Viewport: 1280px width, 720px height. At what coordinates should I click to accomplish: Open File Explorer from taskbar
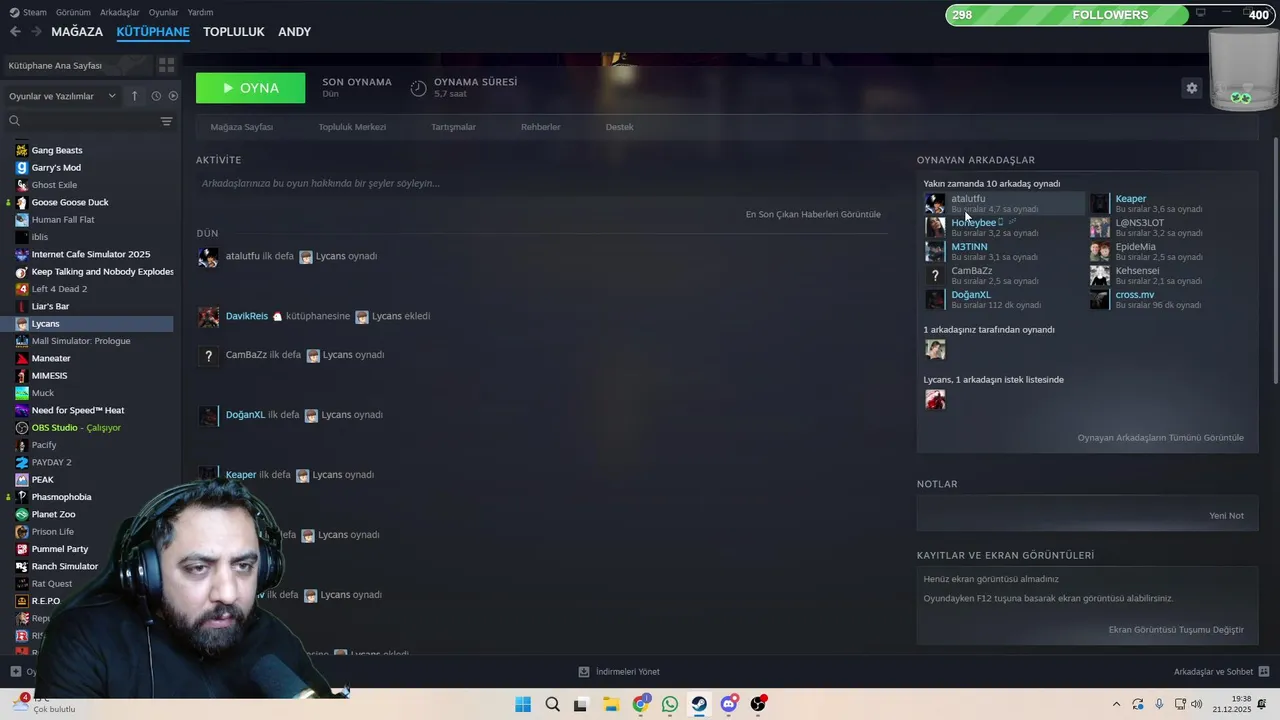tap(611, 704)
